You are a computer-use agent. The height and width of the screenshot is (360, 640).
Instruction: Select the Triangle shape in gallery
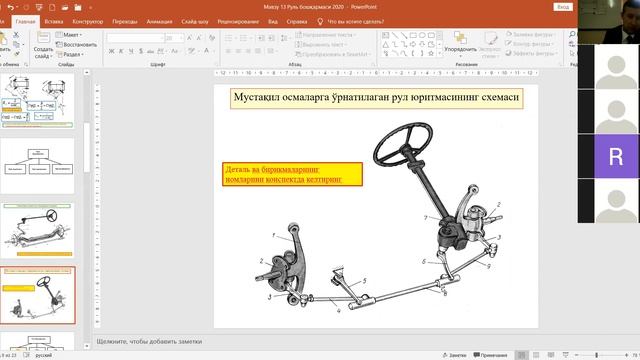386,44
